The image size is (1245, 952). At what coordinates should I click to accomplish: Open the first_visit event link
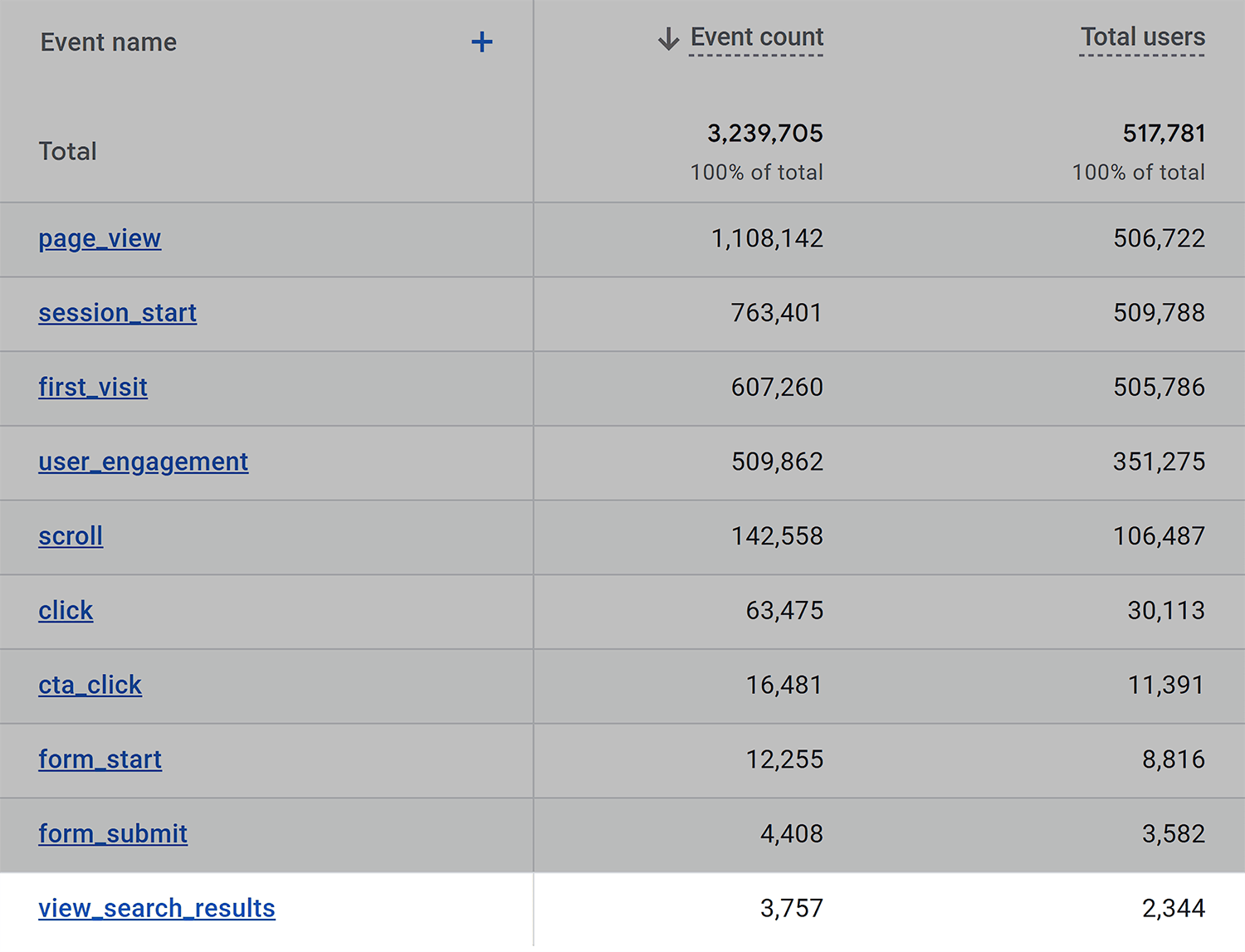(93, 388)
